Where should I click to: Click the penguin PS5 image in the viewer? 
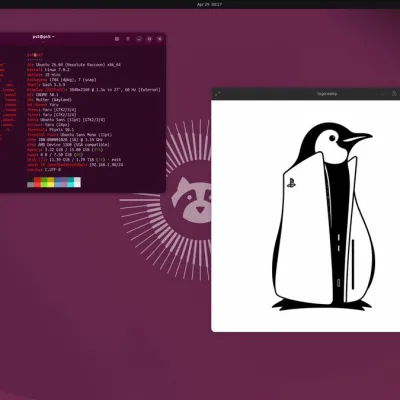pyautogui.click(x=322, y=217)
